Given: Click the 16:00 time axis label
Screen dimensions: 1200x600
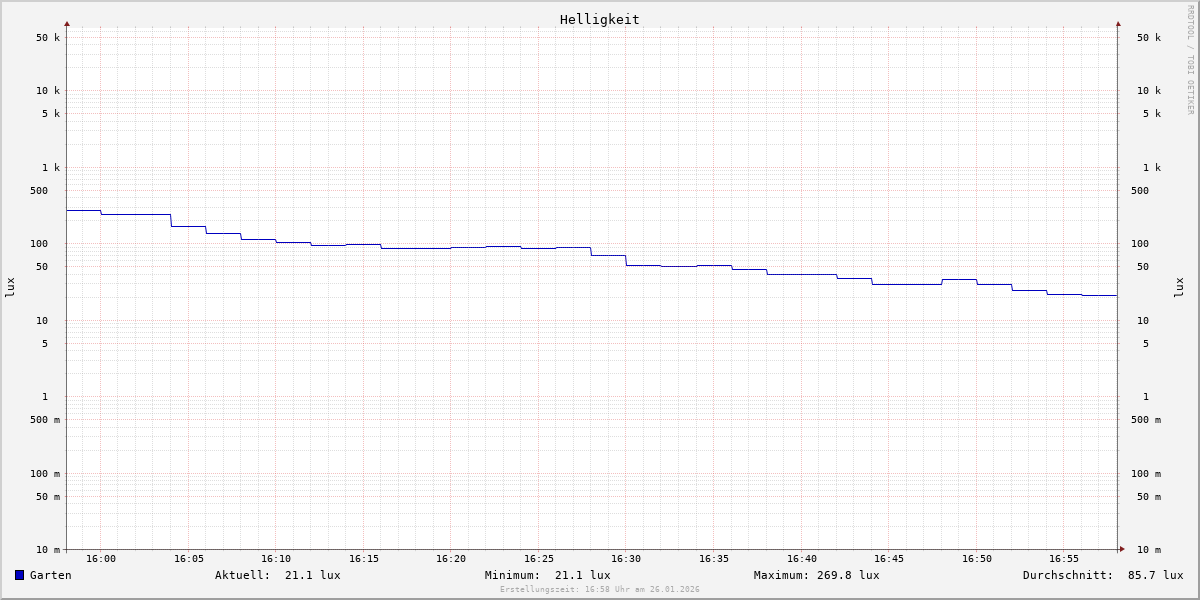Looking at the screenshot, I should coord(101,559).
